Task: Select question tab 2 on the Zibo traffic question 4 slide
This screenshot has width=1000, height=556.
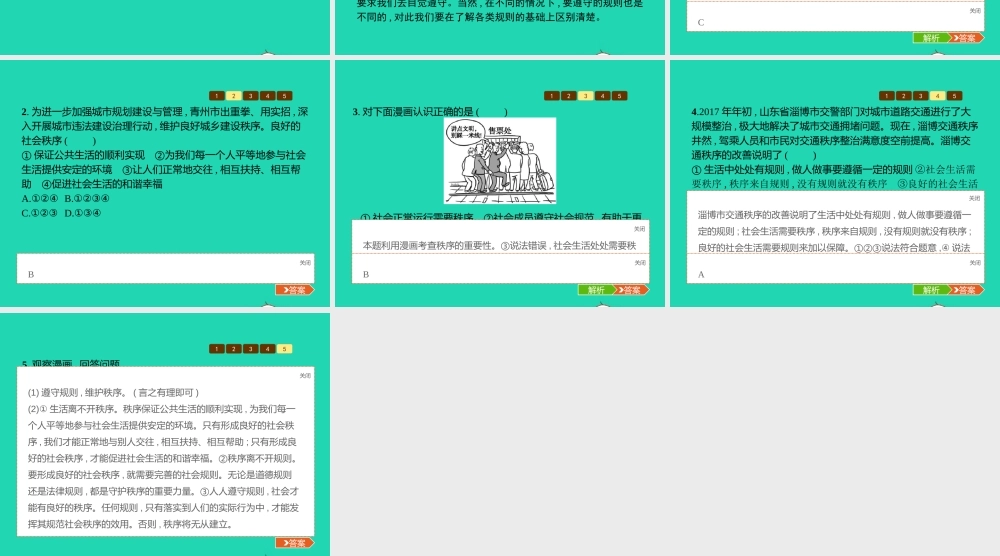Action: pyautogui.click(x=904, y=96)
